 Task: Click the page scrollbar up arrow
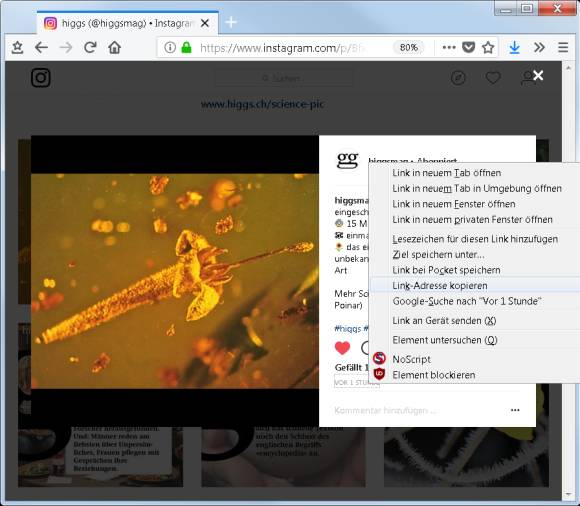pyautogui.click(x=569, y=68)
